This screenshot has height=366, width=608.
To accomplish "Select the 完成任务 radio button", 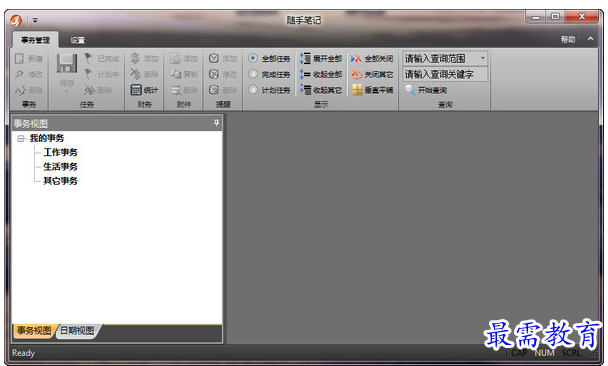I will 253,74.
